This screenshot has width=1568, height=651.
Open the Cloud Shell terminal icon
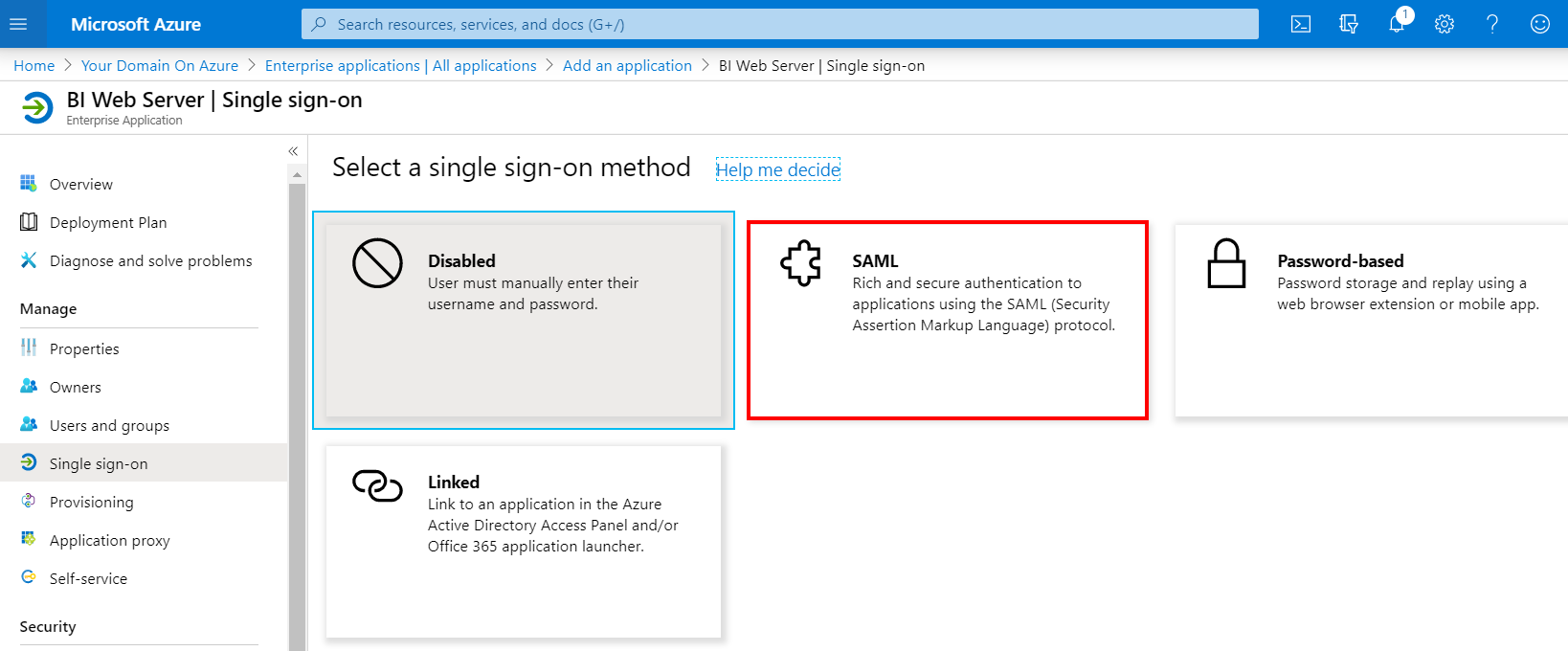click(x=1300, y=24)
